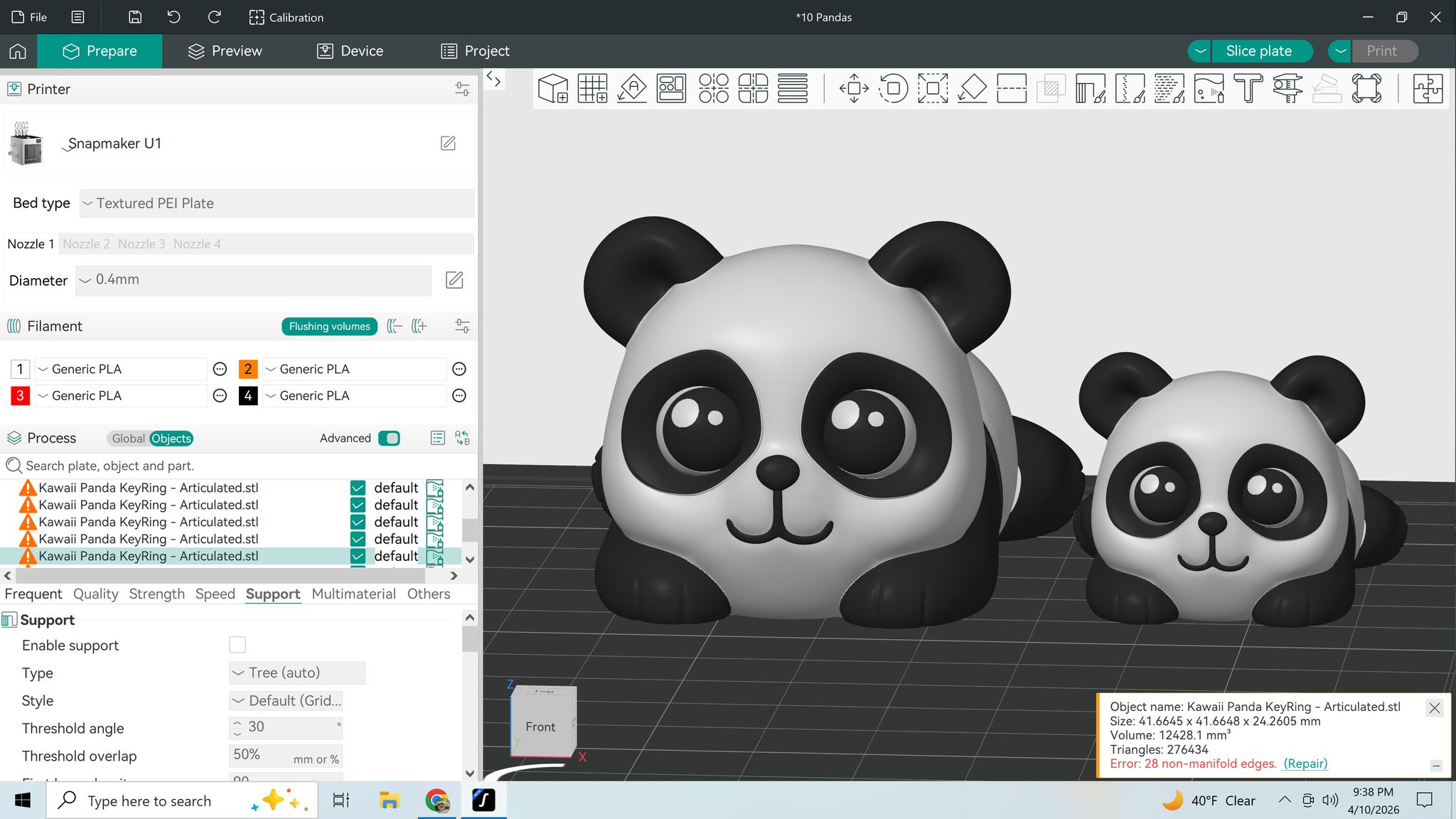Open the Bed type dropdown
Screen dimensions: 1456x819
[x=277, y=203]
